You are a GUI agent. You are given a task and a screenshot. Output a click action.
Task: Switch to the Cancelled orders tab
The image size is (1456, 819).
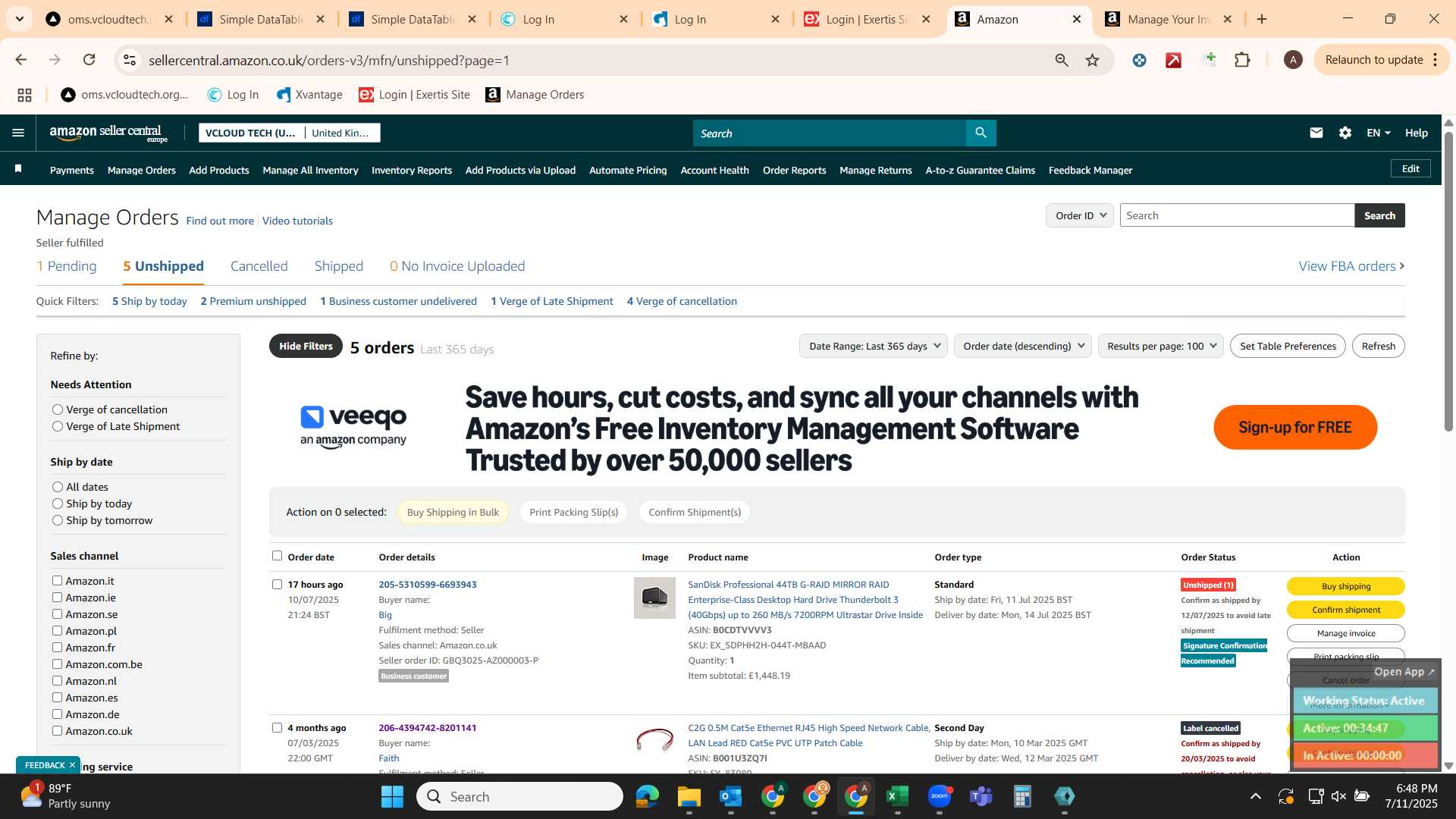coord(259,266)
